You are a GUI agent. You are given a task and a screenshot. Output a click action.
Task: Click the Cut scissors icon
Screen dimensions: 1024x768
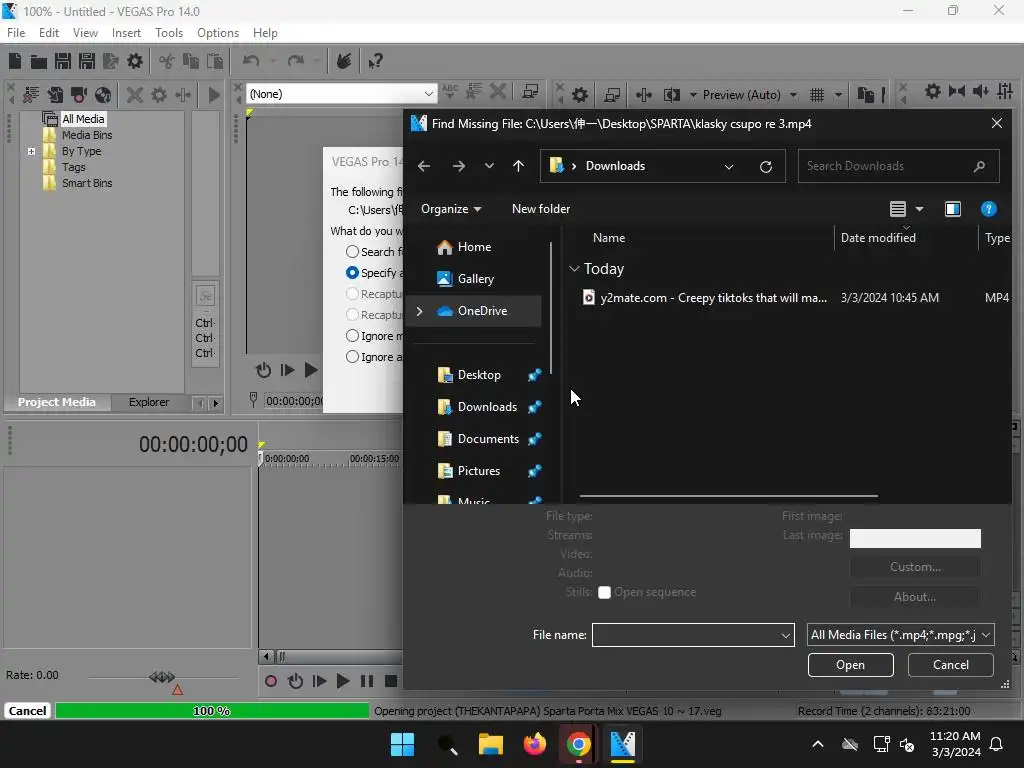(167, 61)
